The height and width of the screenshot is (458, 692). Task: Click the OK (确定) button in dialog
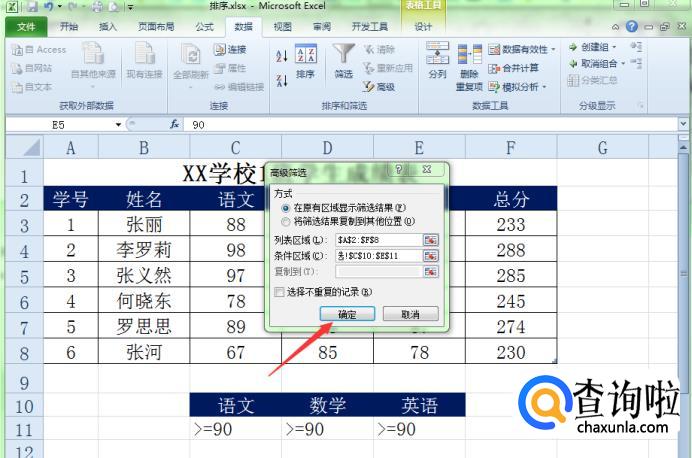(x=347, y=314)
